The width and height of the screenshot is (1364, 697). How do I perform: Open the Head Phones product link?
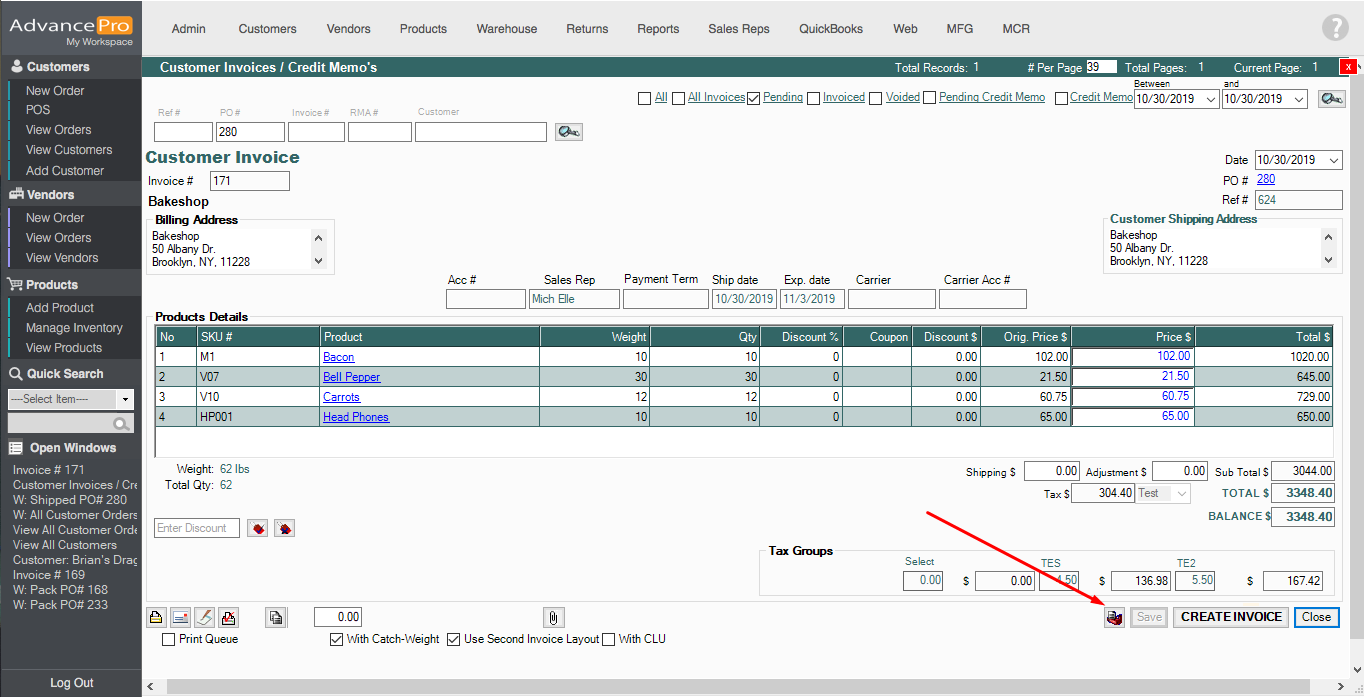(x=355, y=417)
